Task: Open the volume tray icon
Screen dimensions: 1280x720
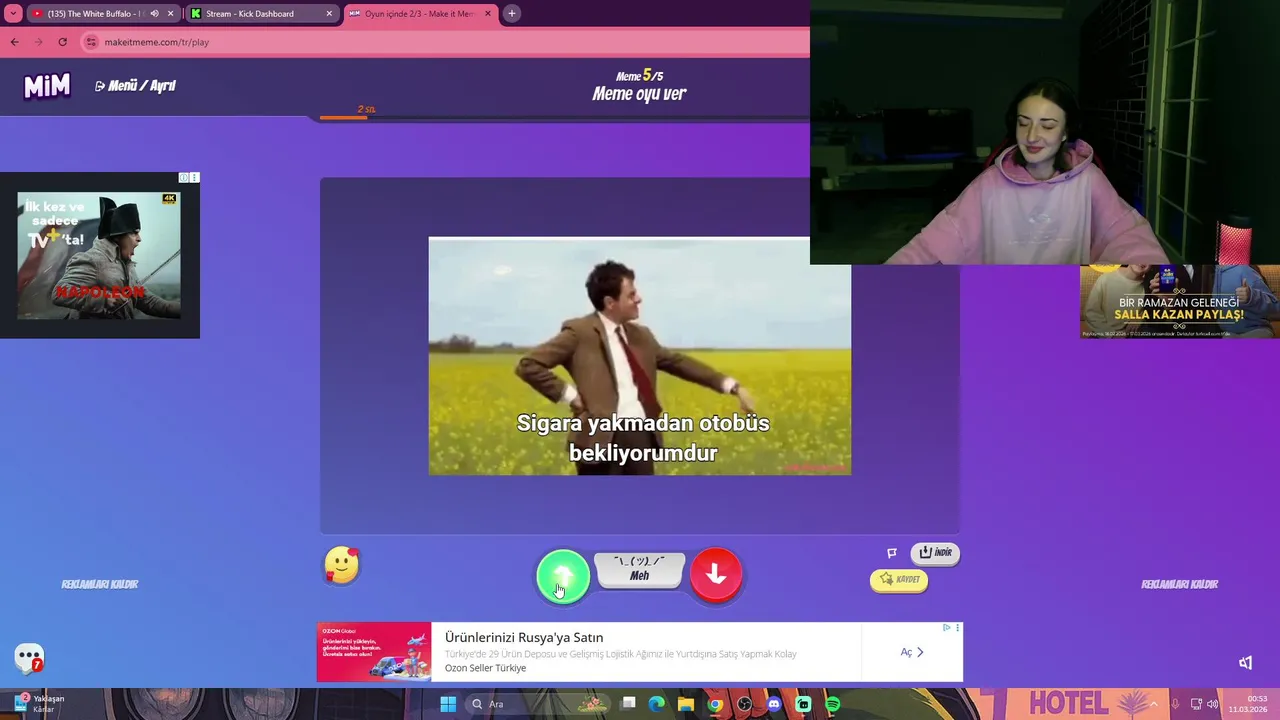Action: (1213, 704)
